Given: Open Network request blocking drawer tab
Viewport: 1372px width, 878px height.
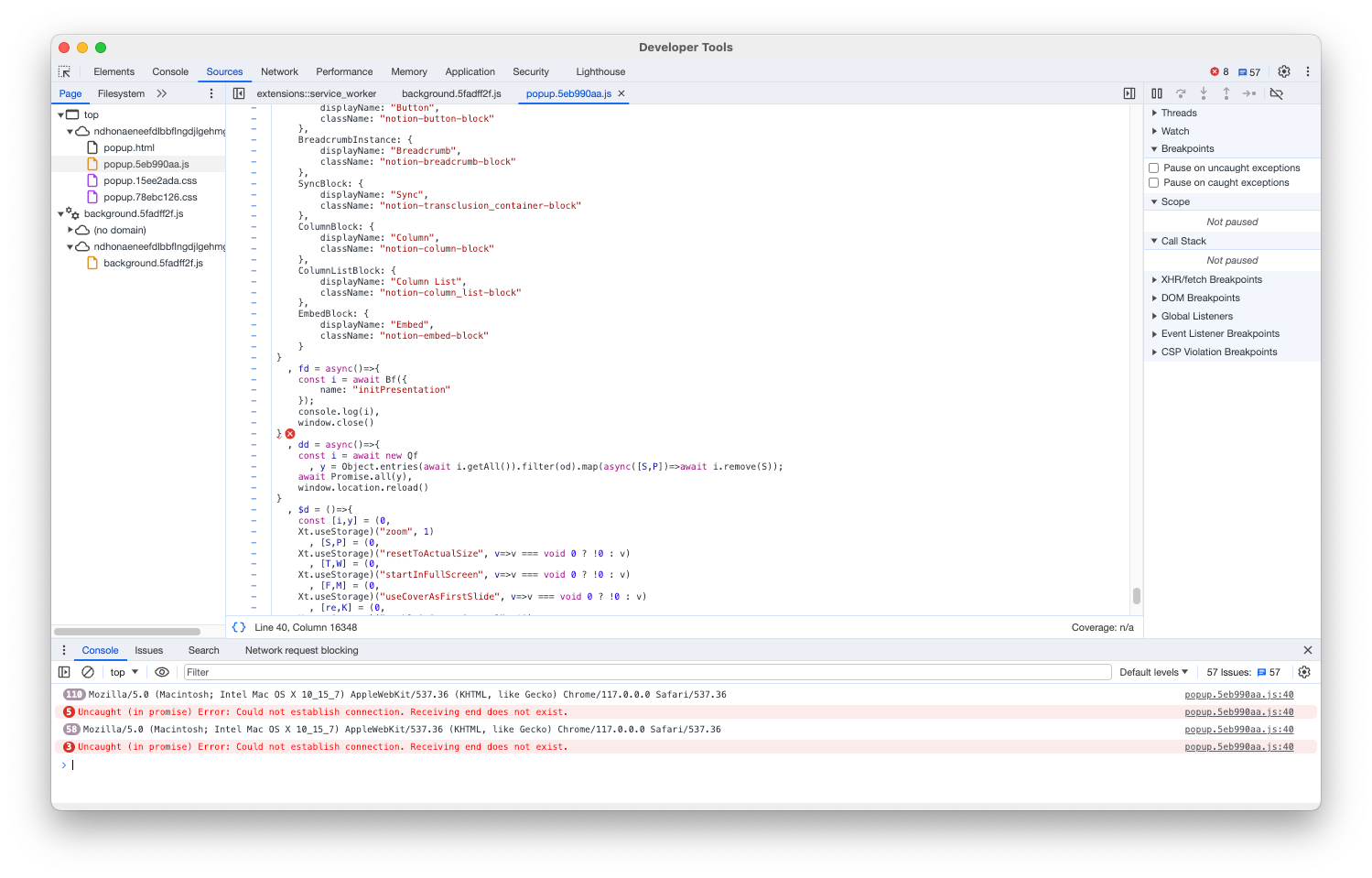Looking at the screenshot, I should [x=301, y=650].
